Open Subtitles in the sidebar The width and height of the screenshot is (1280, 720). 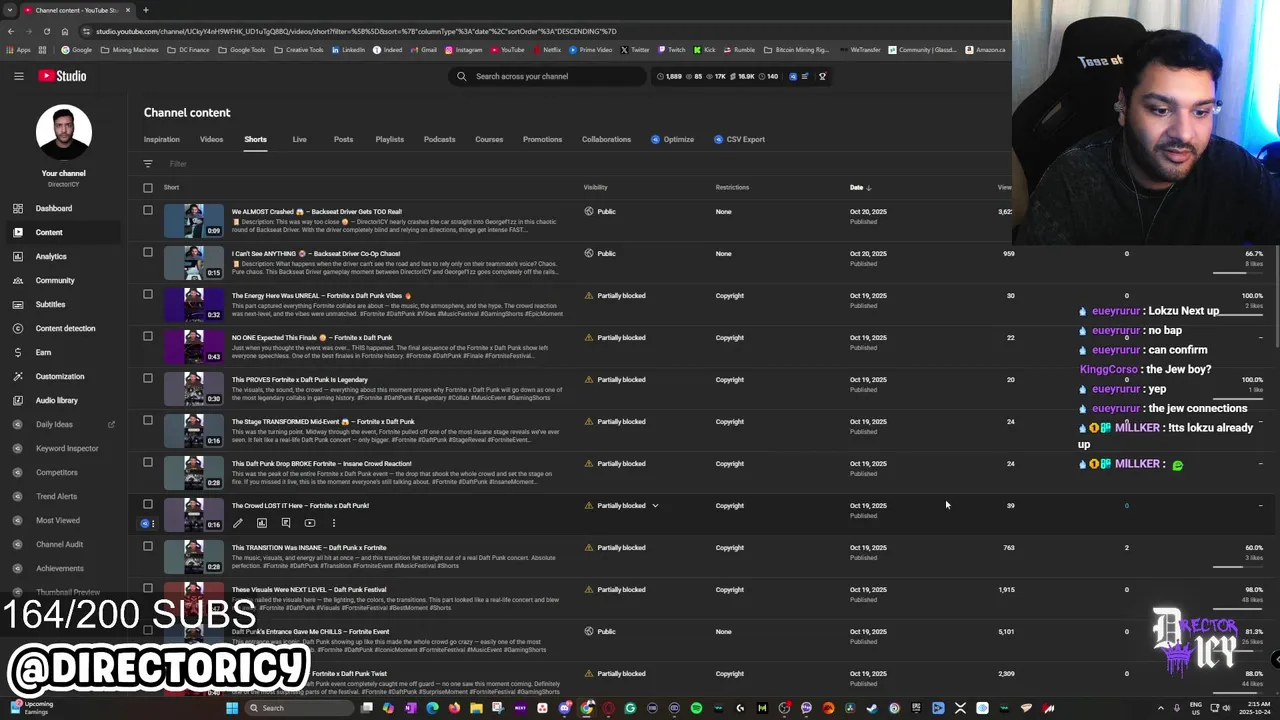click(x=50, y=304)
